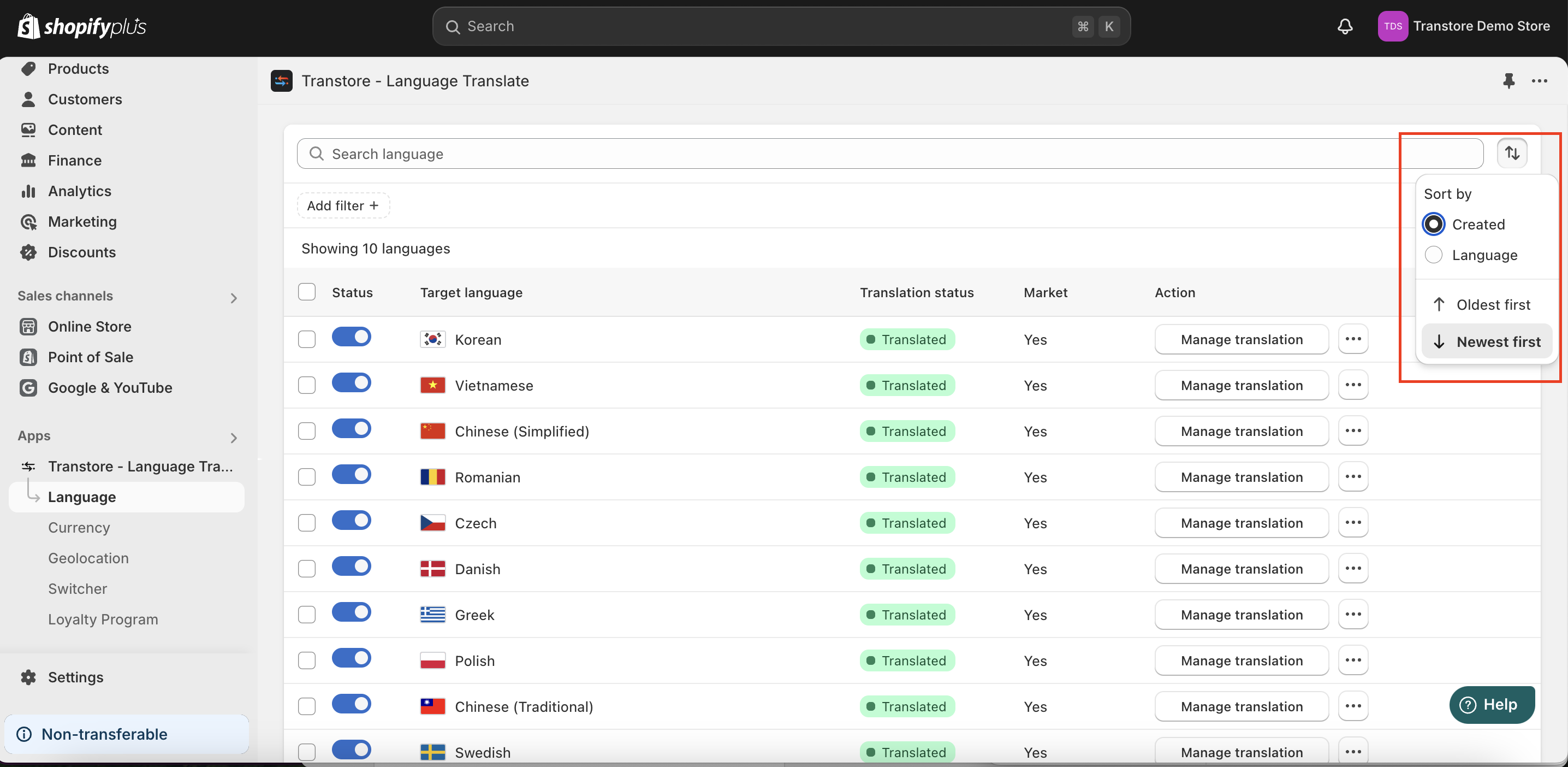Select the Language sort radio button

[x=1433, y=255]
